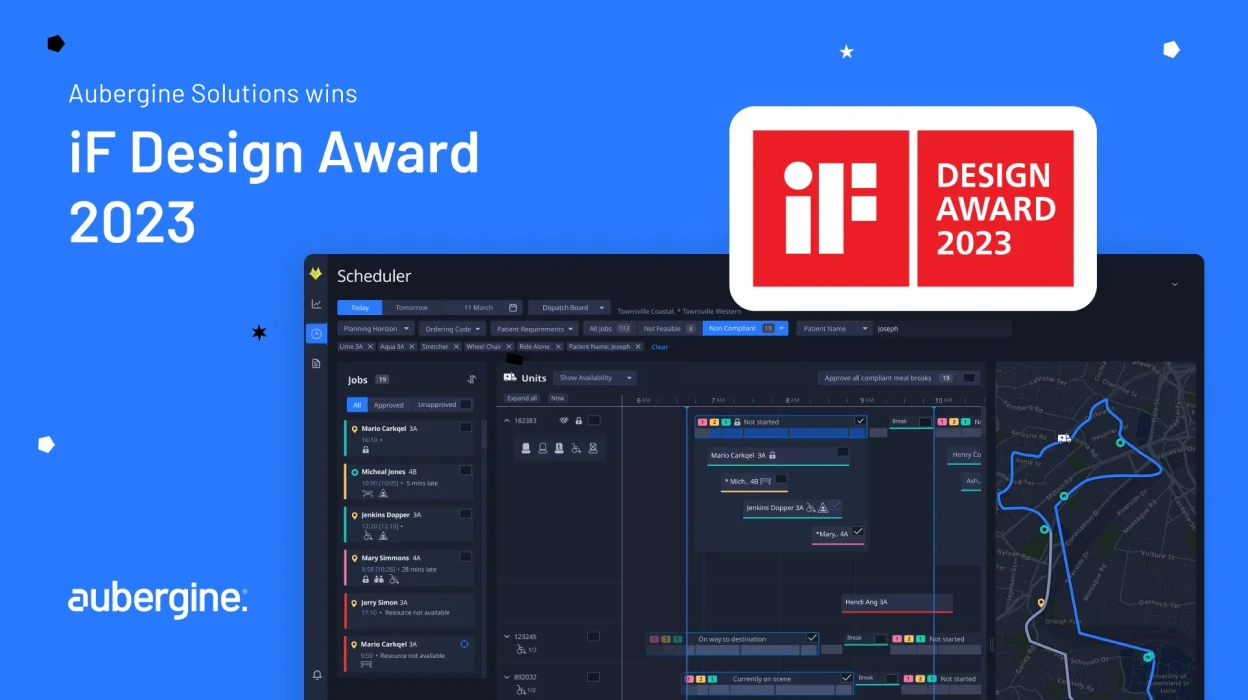
Task: Select the clock scheduler sidebar icon
Action: coord(316,333)
